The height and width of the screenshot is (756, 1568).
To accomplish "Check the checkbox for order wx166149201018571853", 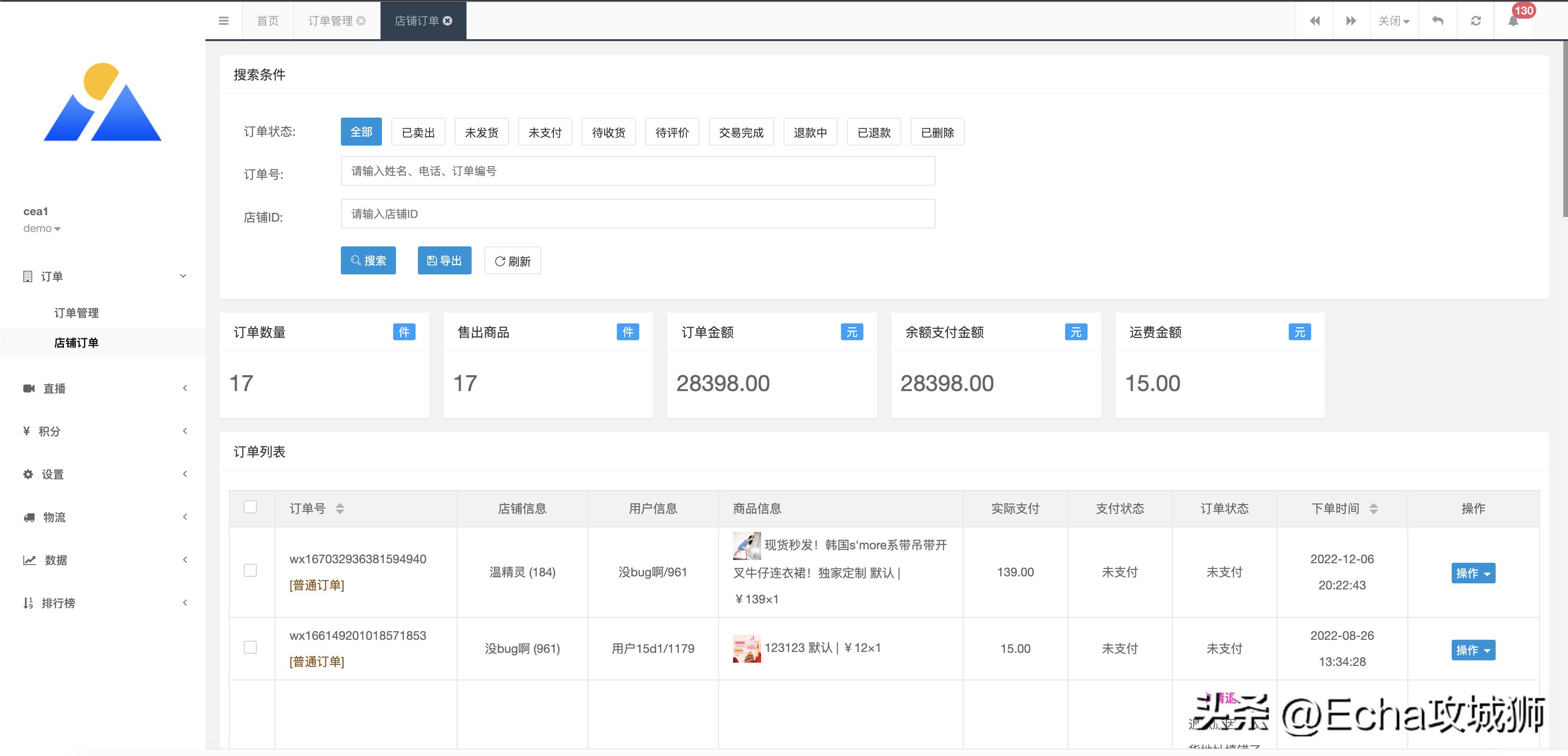I will [250, 648].
